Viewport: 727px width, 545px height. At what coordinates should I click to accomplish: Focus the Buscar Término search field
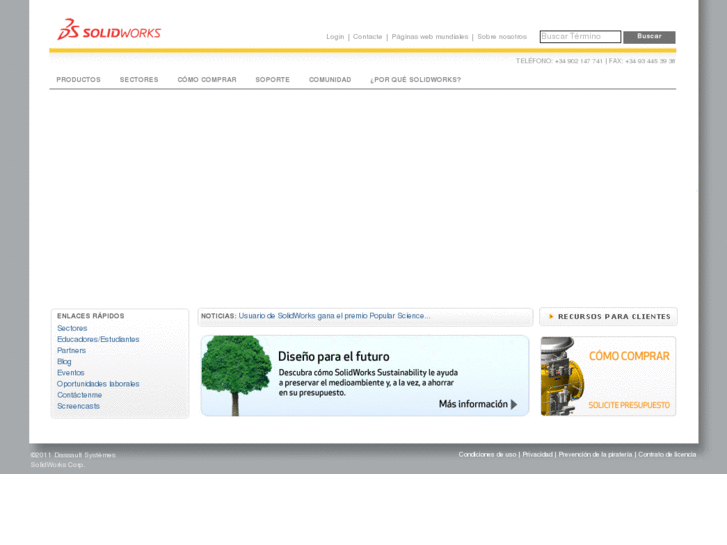(x=580, y=37)
